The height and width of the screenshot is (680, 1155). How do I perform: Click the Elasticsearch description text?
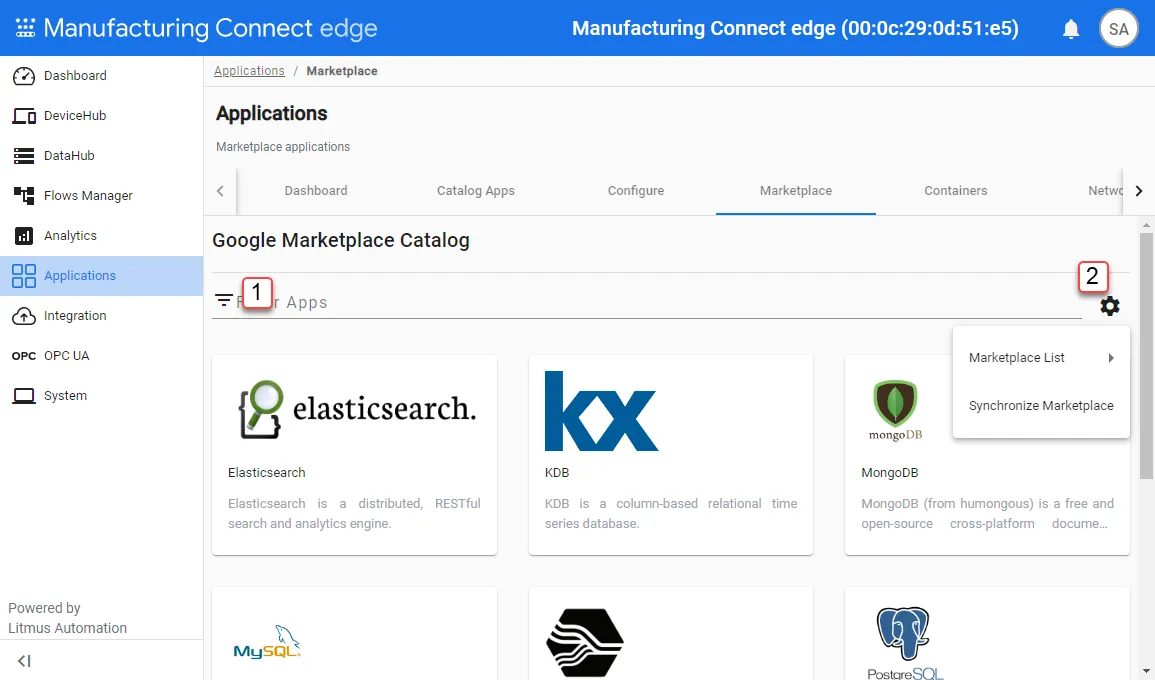pos(354,513)
